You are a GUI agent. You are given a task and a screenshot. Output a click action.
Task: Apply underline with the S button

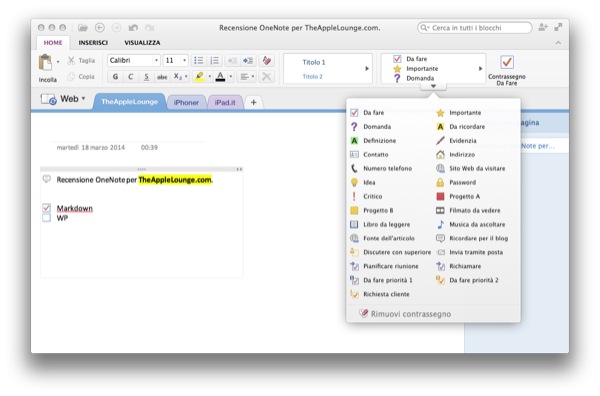click(x=146, y=77)
